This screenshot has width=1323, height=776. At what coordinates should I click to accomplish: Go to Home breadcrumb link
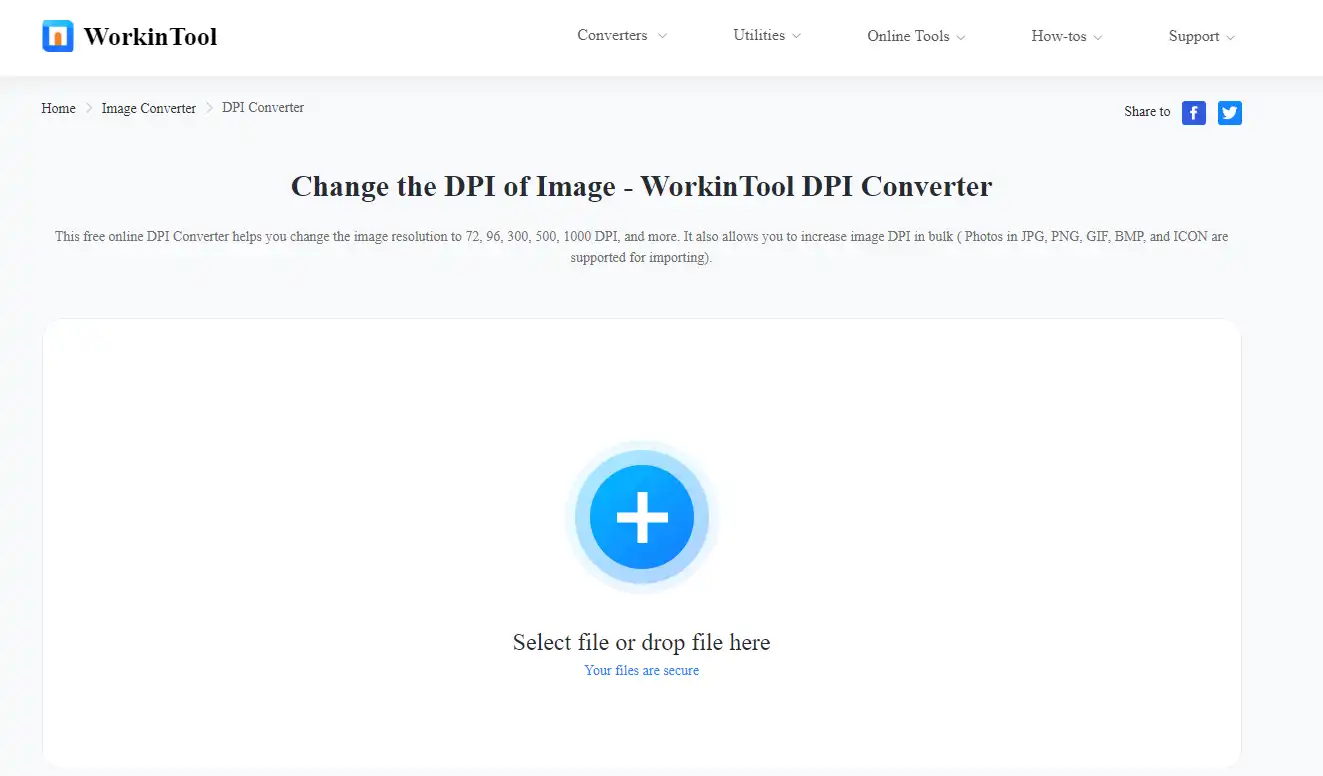[x=58, y=108]
